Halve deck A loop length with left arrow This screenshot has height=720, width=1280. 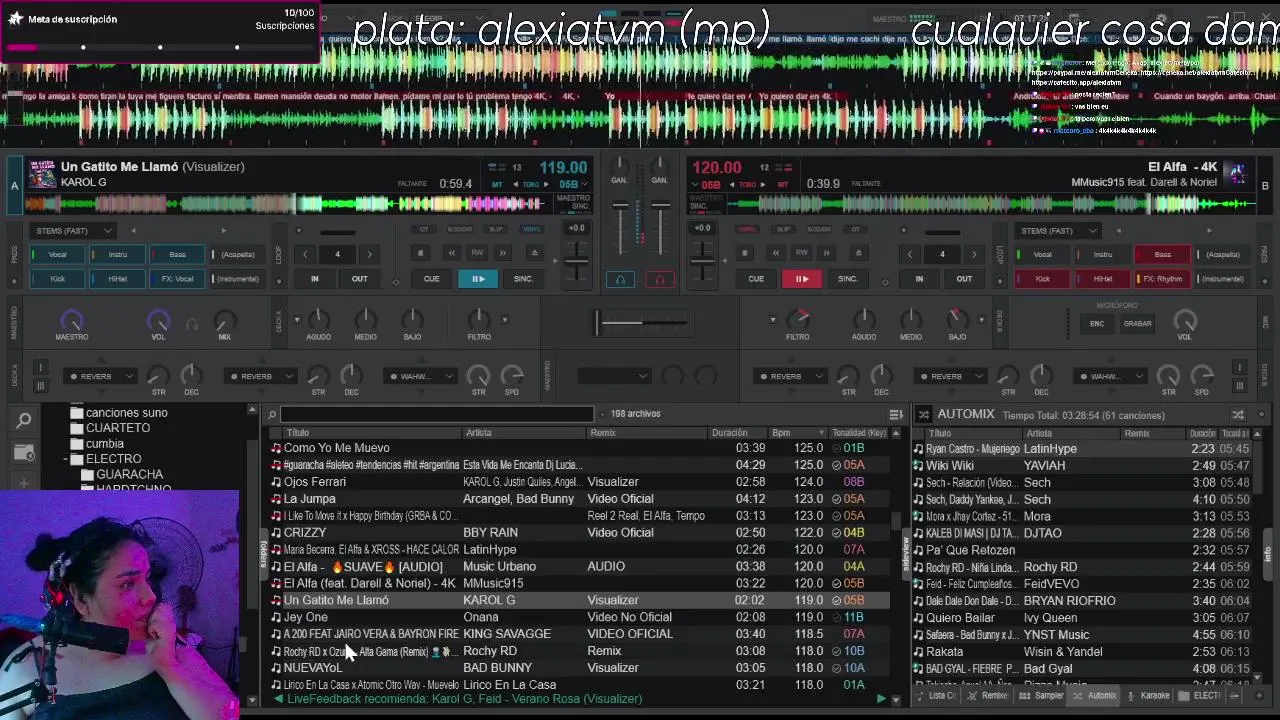tap(306, 254)
